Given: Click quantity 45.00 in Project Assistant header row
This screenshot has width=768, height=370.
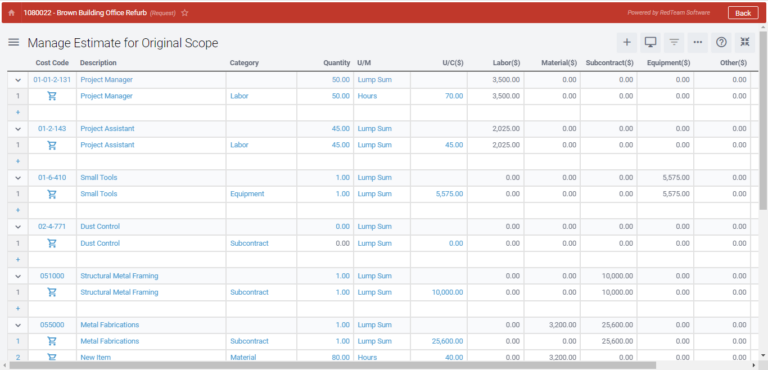Looking at the screenshot, I should coord(340,128).
